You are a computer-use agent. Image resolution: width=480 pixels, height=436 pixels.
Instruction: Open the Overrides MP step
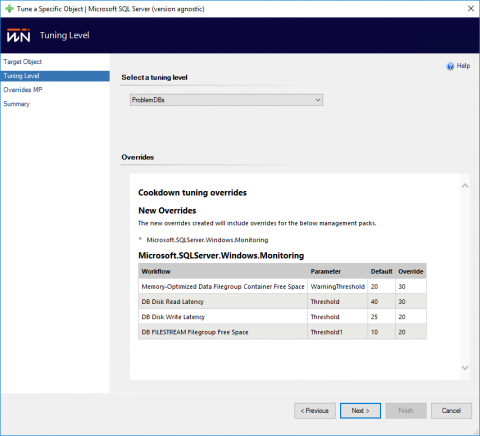[23, 90]
